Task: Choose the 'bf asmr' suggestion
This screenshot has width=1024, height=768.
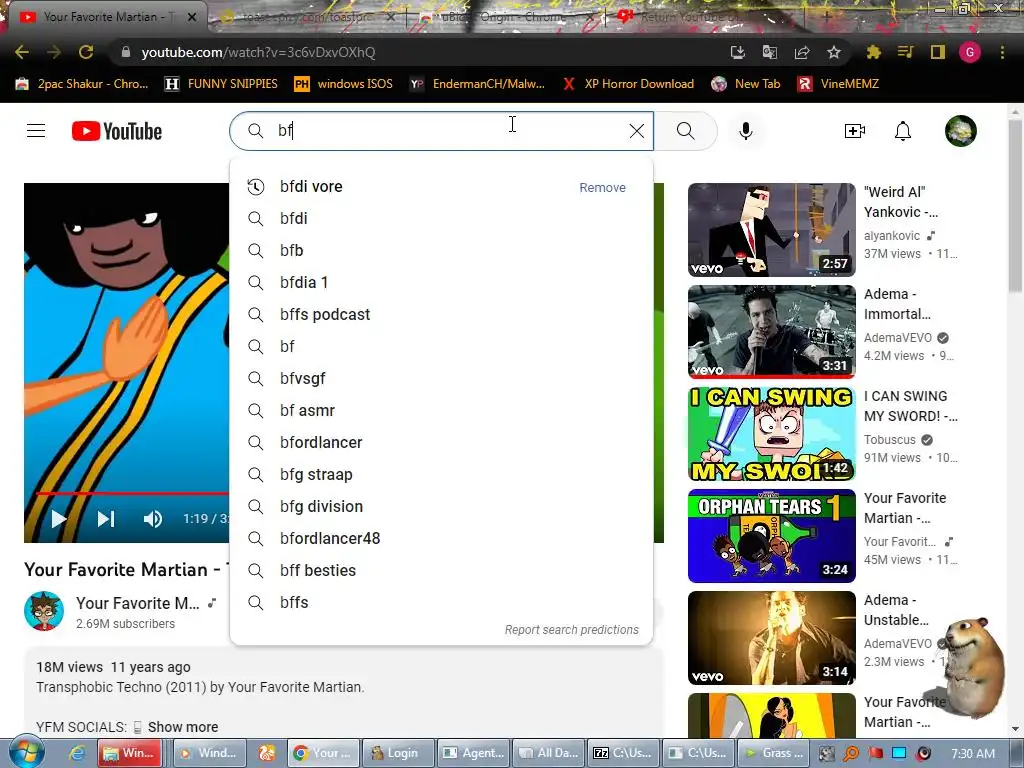Action: (441, 411)
